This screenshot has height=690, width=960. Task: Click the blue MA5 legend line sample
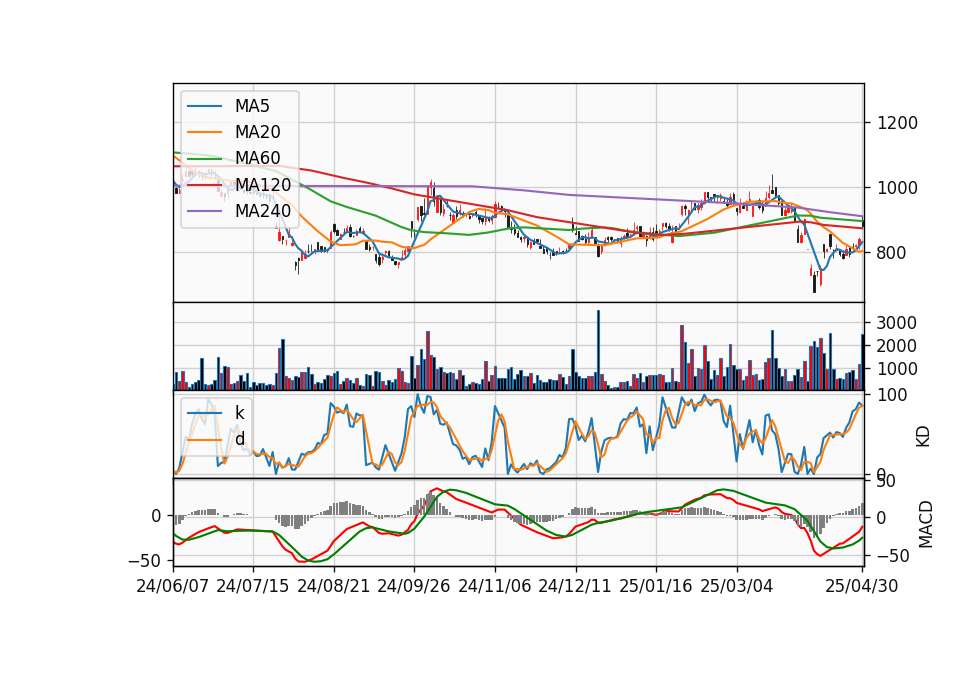point(204,106)
